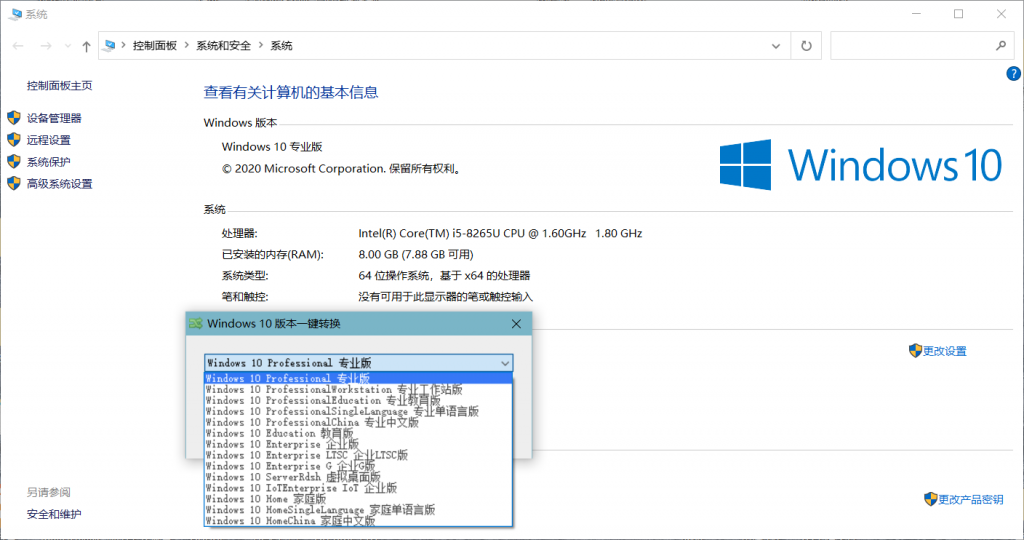Select ServerRdsh 虚拟桌面版 option
Image resolution: width=1024 pixels, height=540 pixels.
point(359,477)
